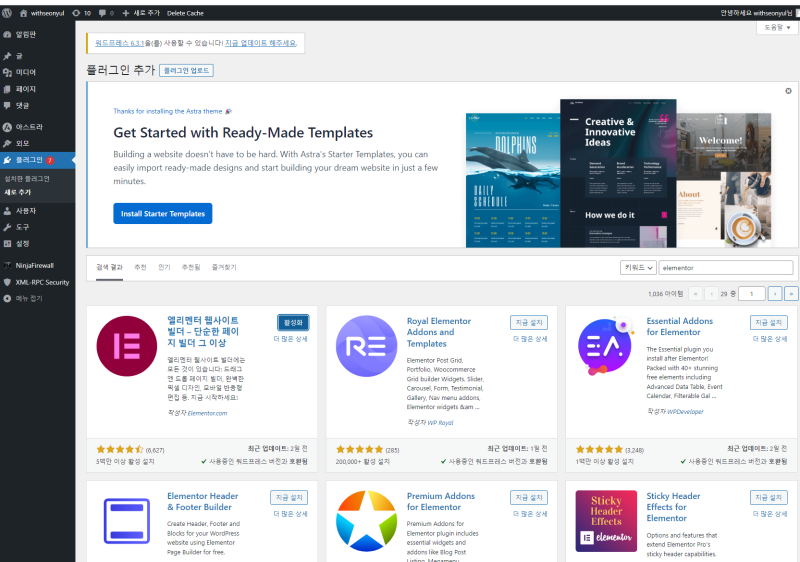Image resolution: width=800 pixels, height=562 pixels.
Task: Switch to the Recommended tab
Action: 191,267
